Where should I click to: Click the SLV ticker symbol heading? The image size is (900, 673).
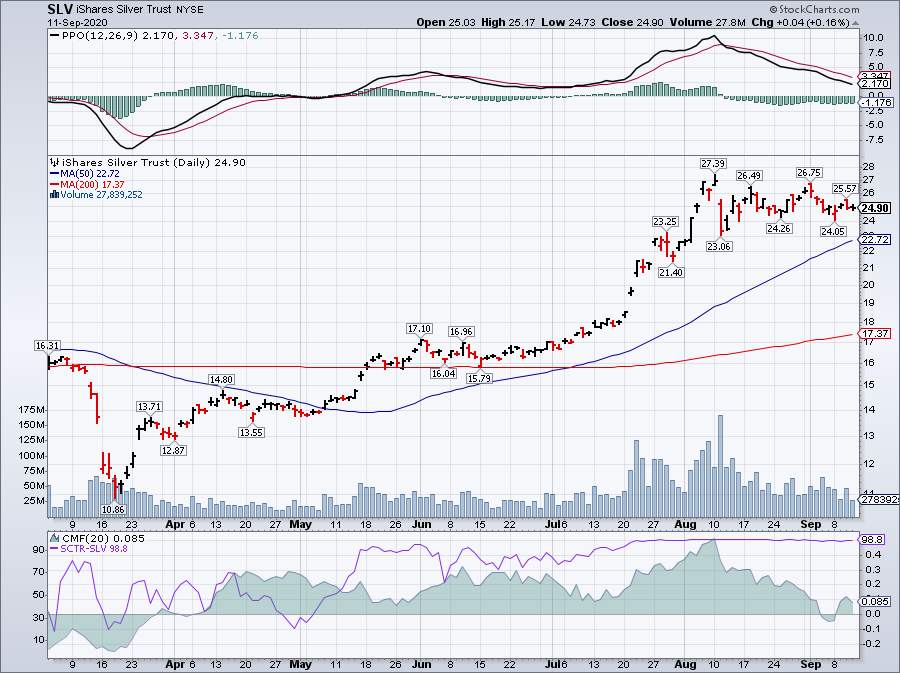click(60, 9)
